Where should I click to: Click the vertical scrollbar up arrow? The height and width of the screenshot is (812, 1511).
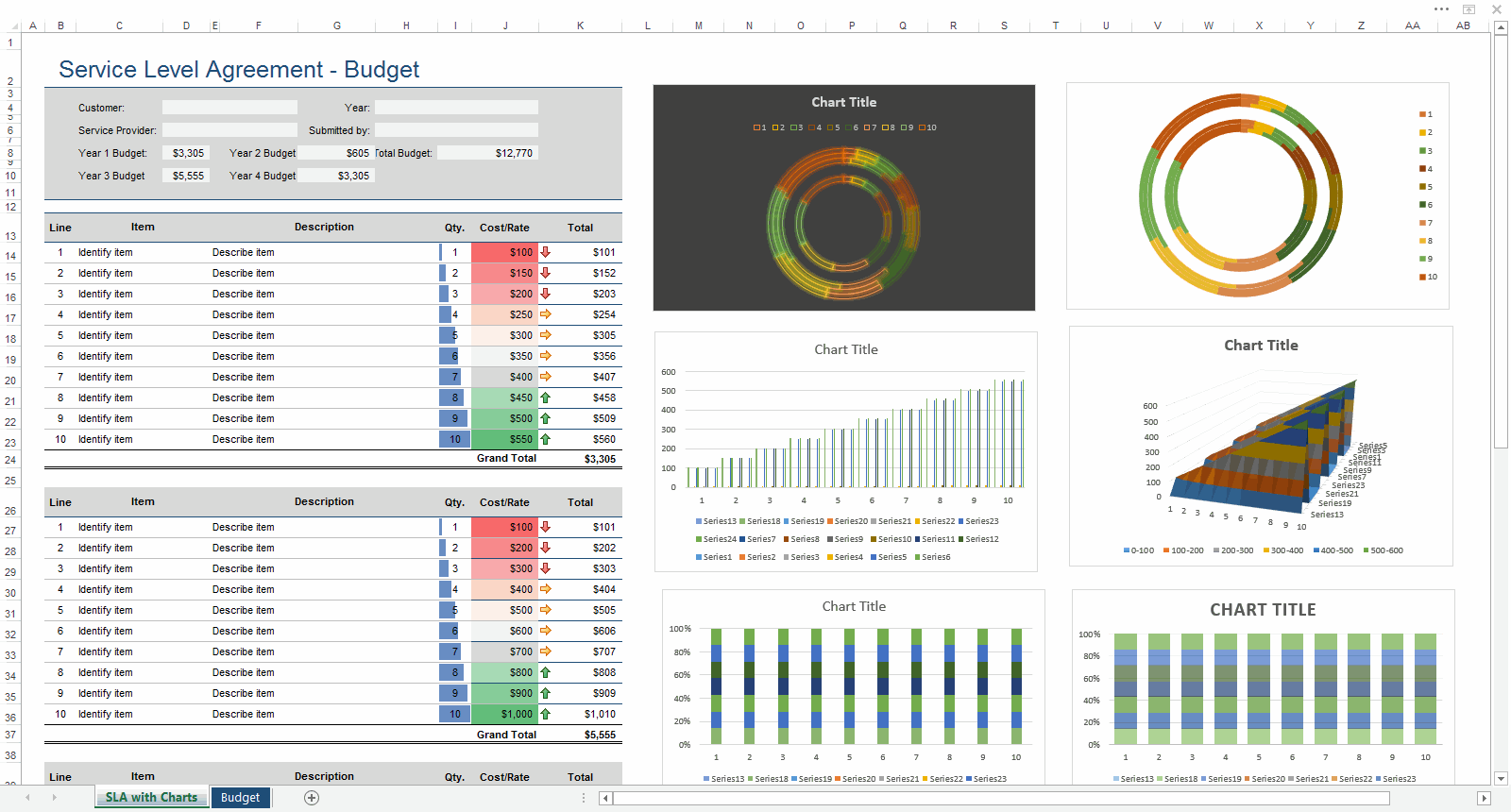click(x=1501, y=28)
